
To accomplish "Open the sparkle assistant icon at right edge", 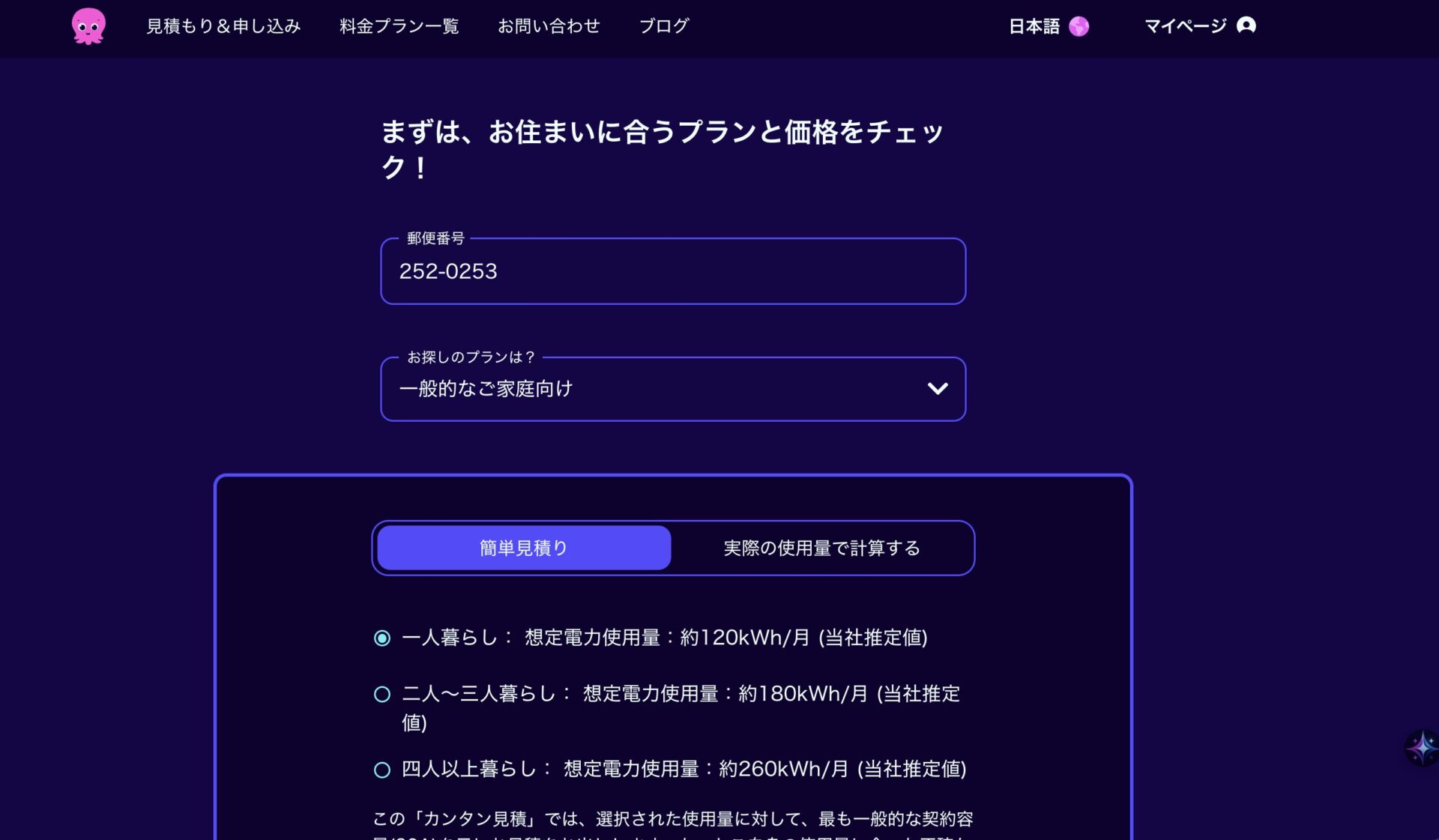I will pyautogui.click(x=1421, y=747).
